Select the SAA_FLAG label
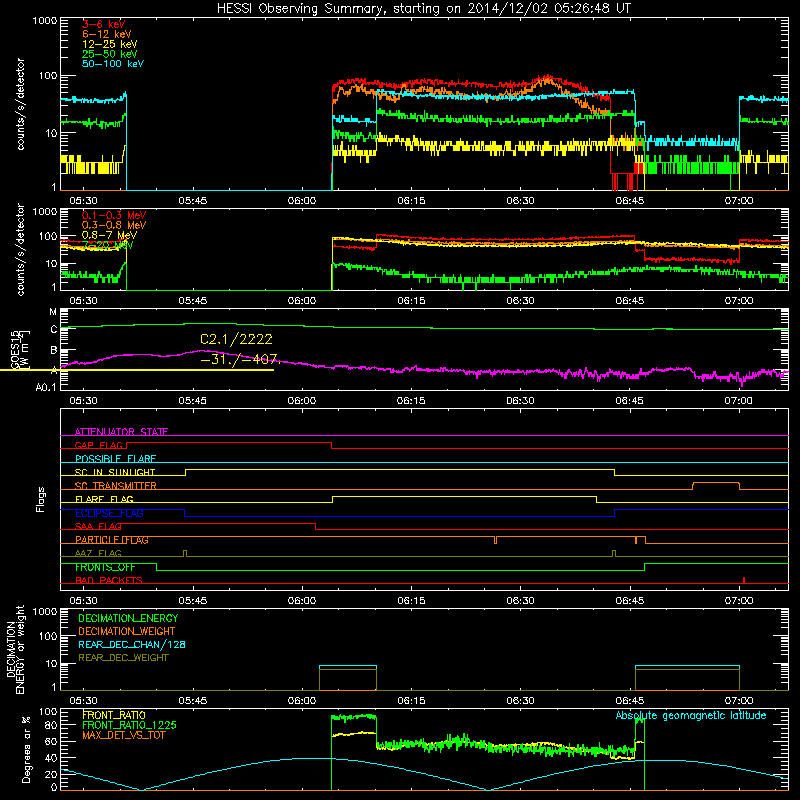The width and height of the screenshot is (800, 800). [x=98, y=526]
